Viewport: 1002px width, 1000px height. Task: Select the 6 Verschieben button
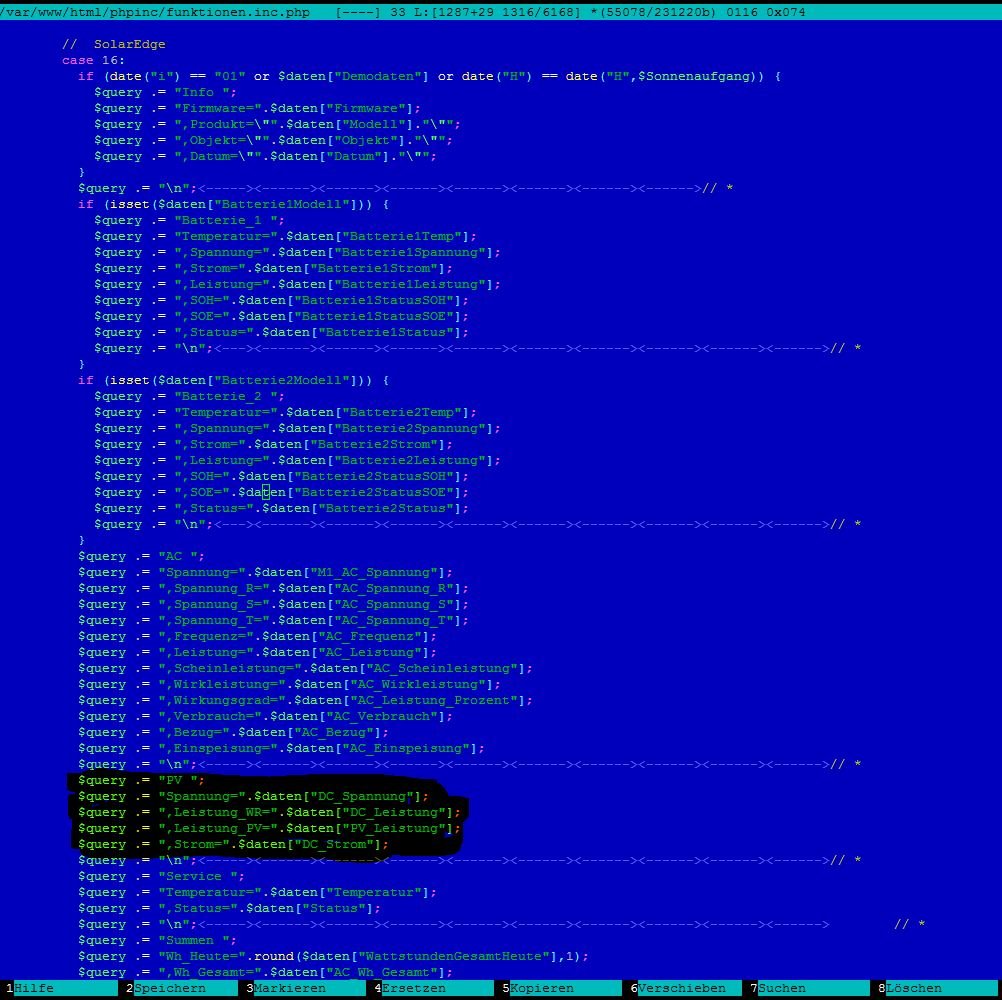point(680,988)
